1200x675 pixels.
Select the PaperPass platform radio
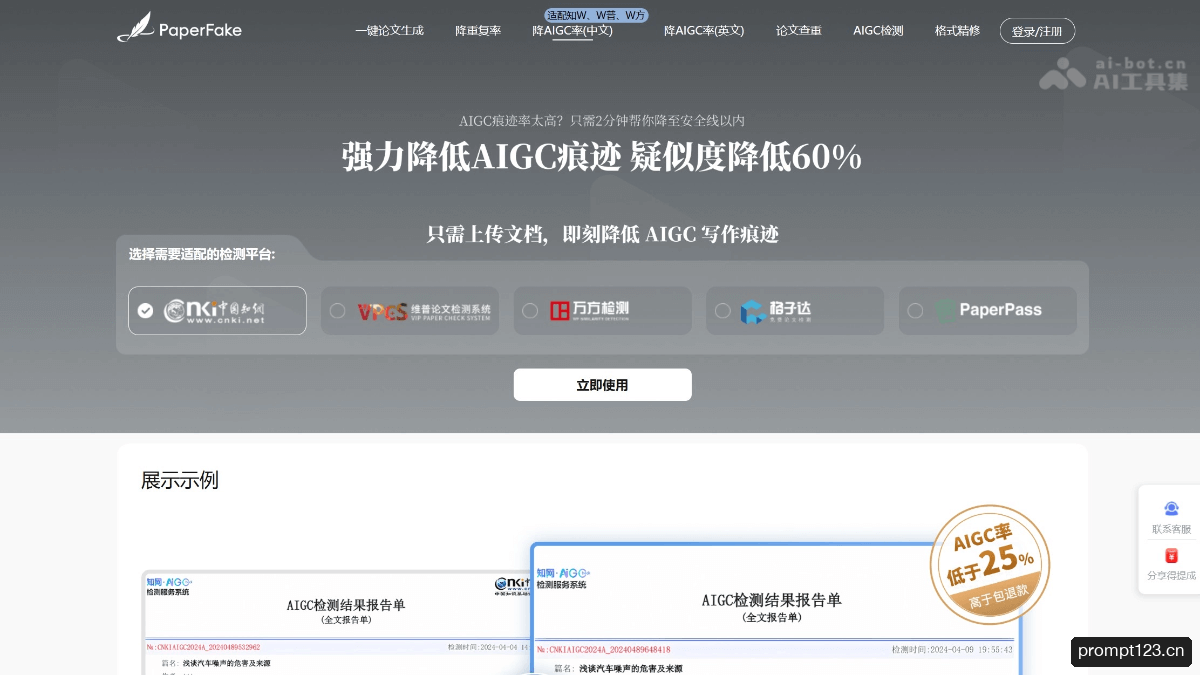tap(915, 311)
